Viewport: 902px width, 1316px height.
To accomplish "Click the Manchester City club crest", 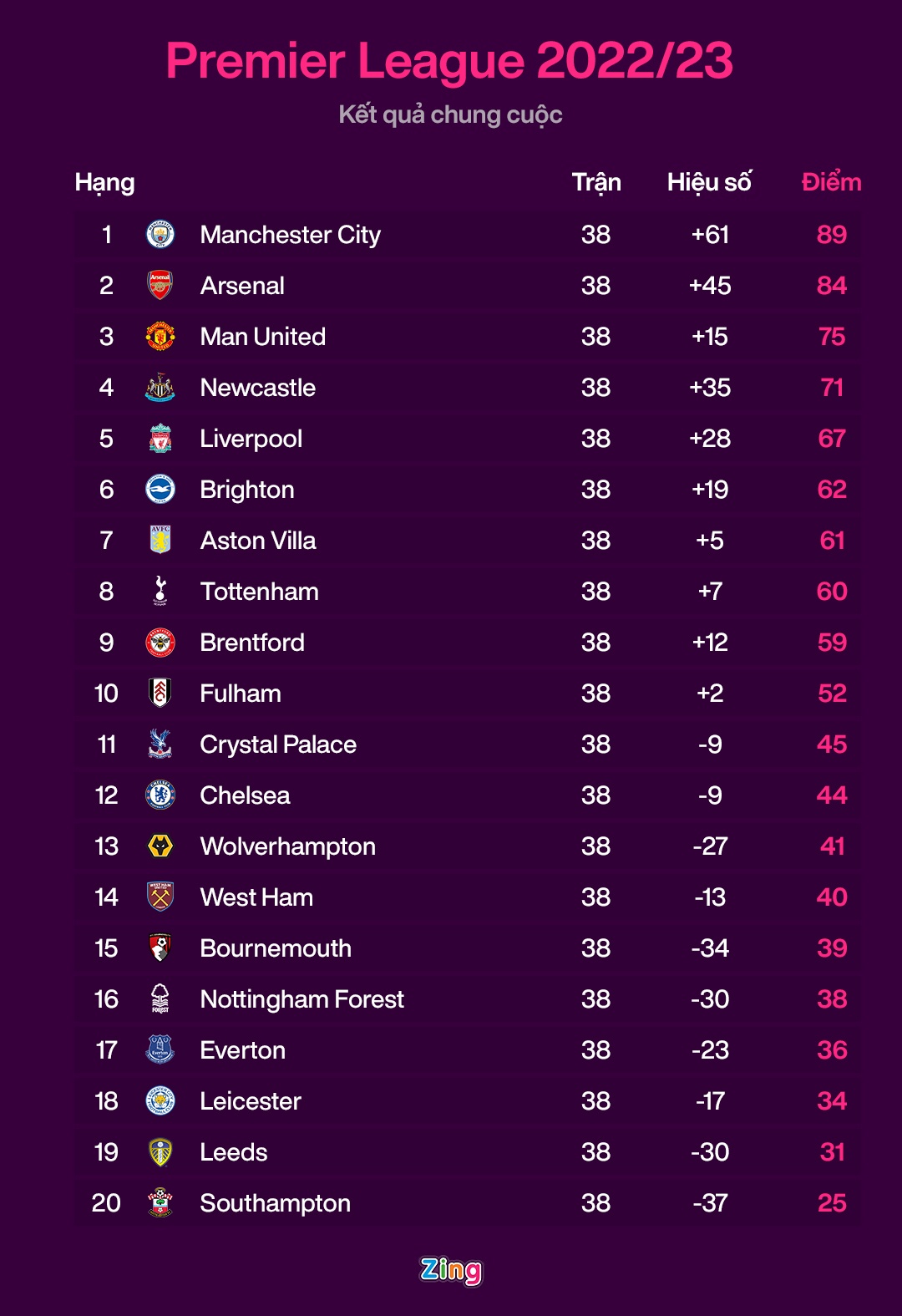I will point(160,235).
